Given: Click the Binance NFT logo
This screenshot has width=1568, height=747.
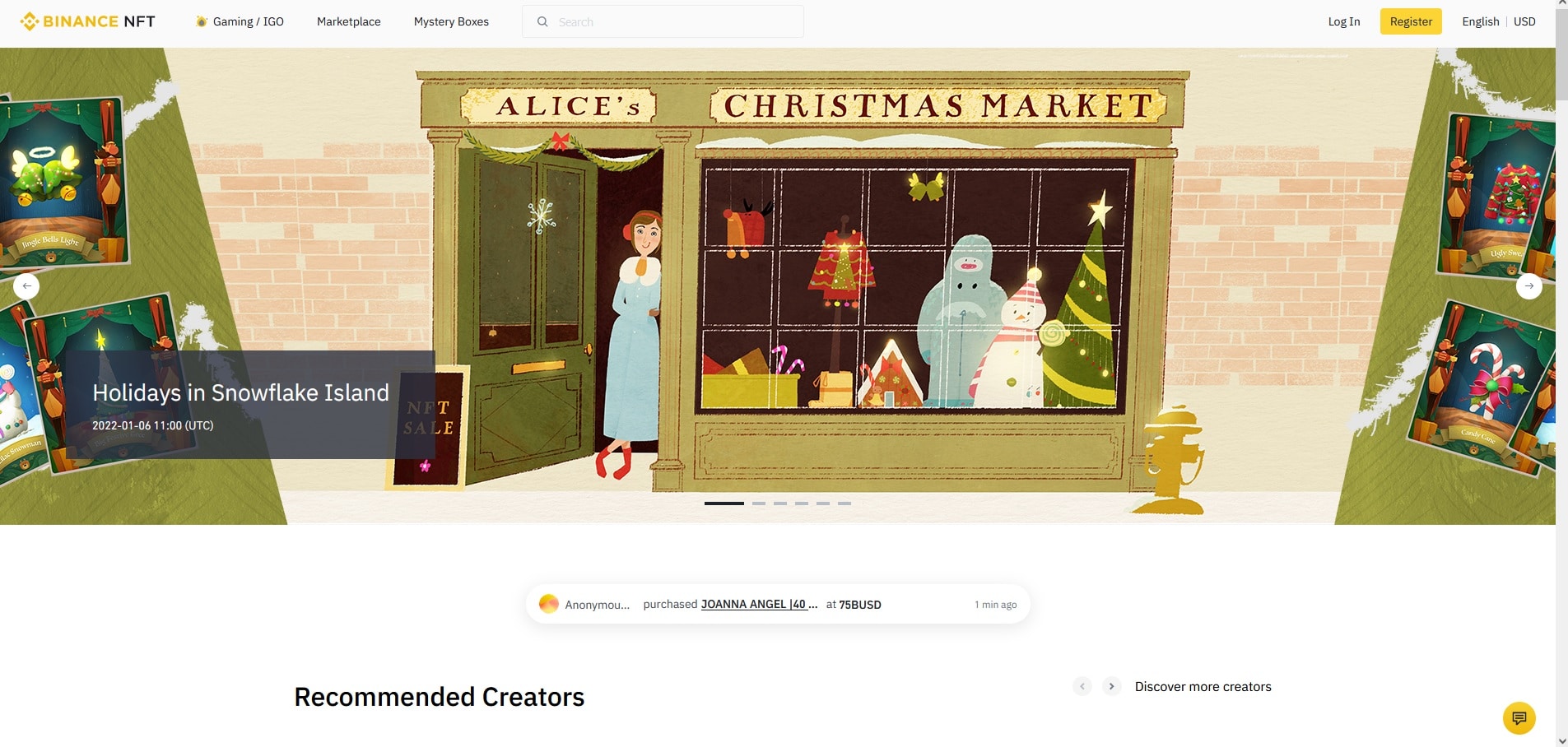Looking at the screenshot, I should click(87, 21).
